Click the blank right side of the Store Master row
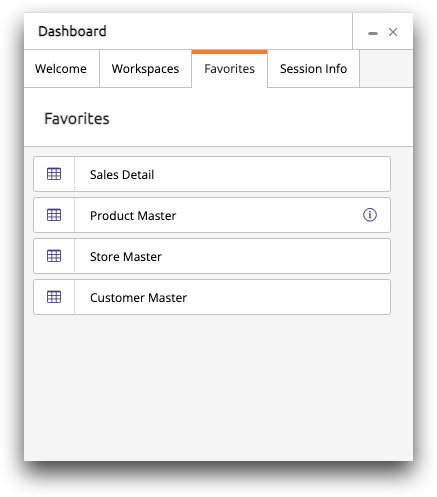Image resolution: width=437 pixels, height=497 pixels. coord(277,256)
